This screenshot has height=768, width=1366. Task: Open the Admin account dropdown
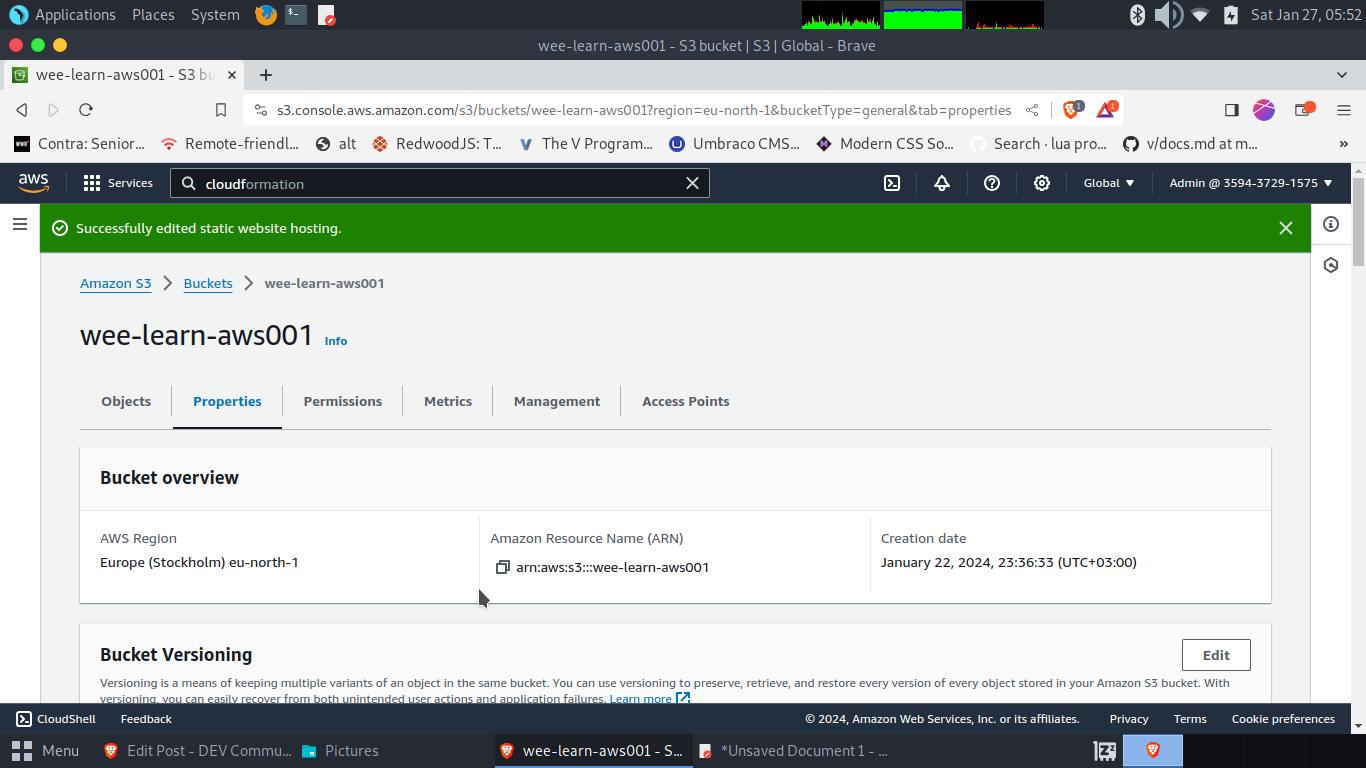[x=1251, y=183]
